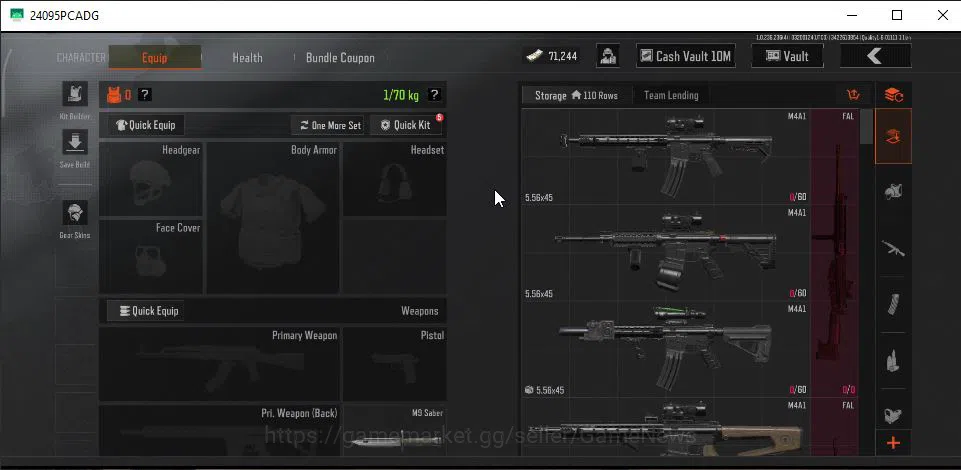Select the Storage 110 Rows tab
The height and width of the screenshot is (470, 961).
point(576,96)
